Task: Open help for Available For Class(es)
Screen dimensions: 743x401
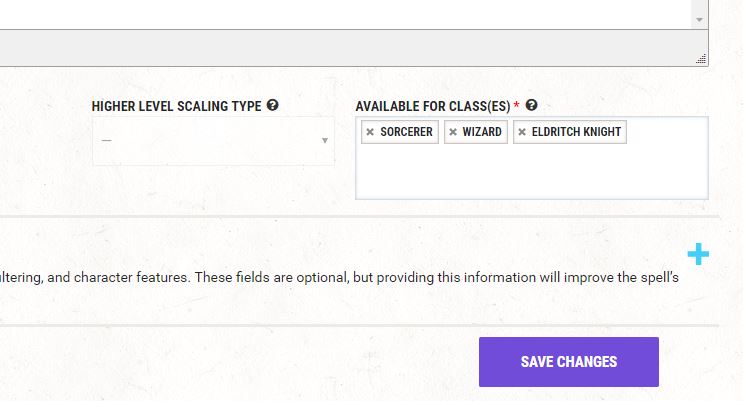Action: (x=532, y=105)
